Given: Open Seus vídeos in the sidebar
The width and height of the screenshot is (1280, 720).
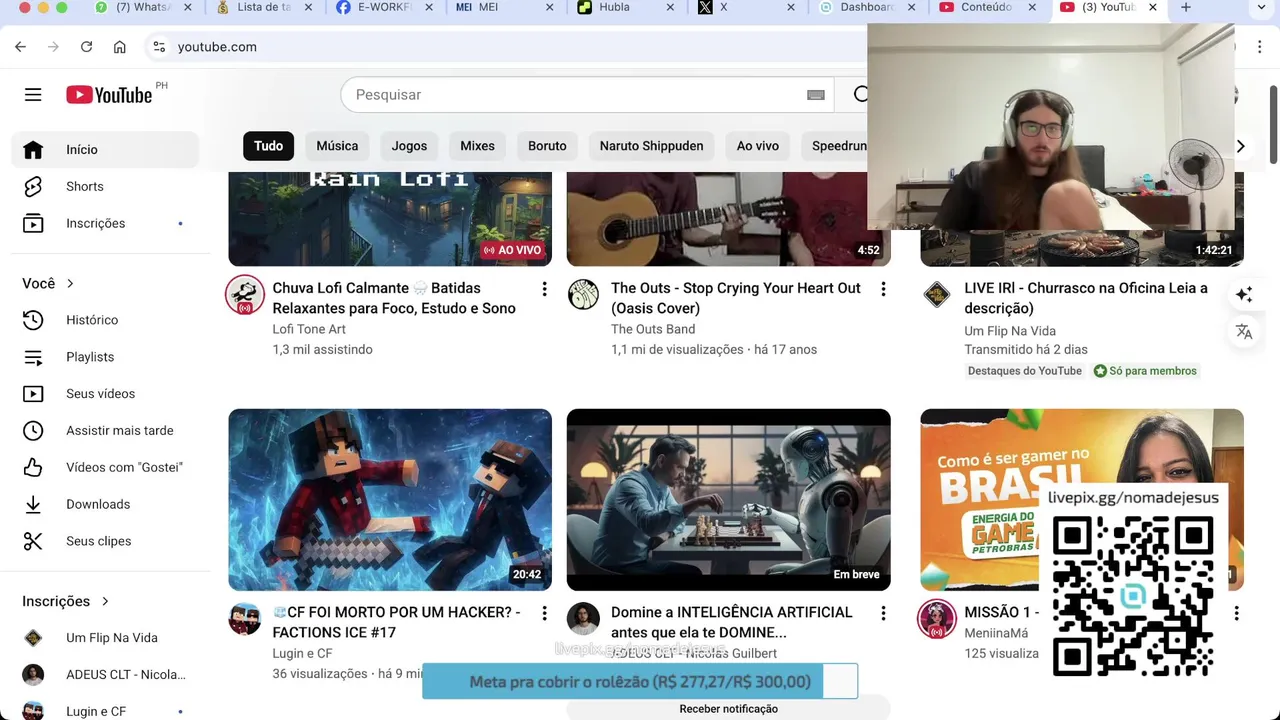Looking at the screenshot, I should click(106, 394).
